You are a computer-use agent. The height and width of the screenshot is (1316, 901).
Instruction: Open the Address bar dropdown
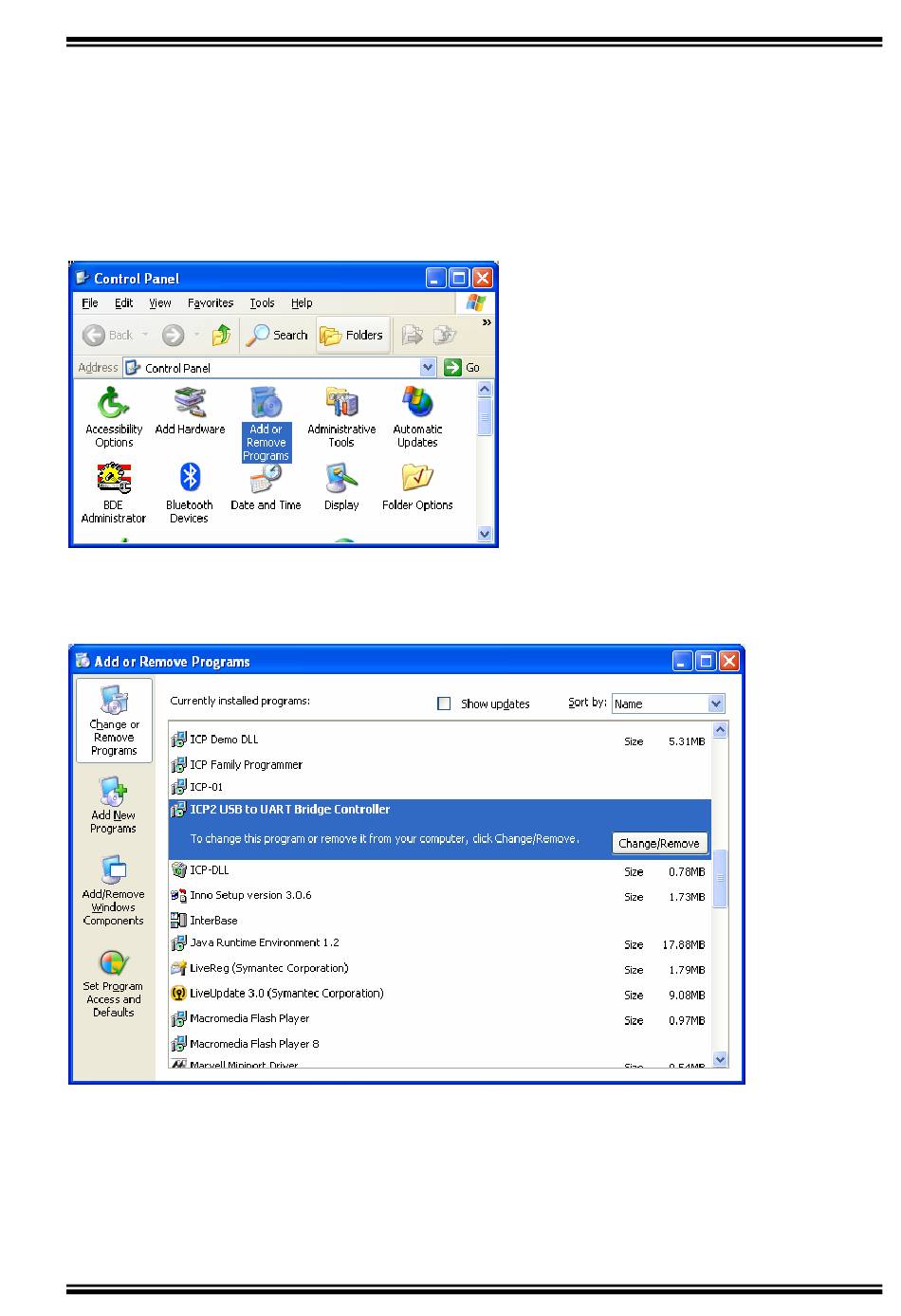click(x=428, y=368)
